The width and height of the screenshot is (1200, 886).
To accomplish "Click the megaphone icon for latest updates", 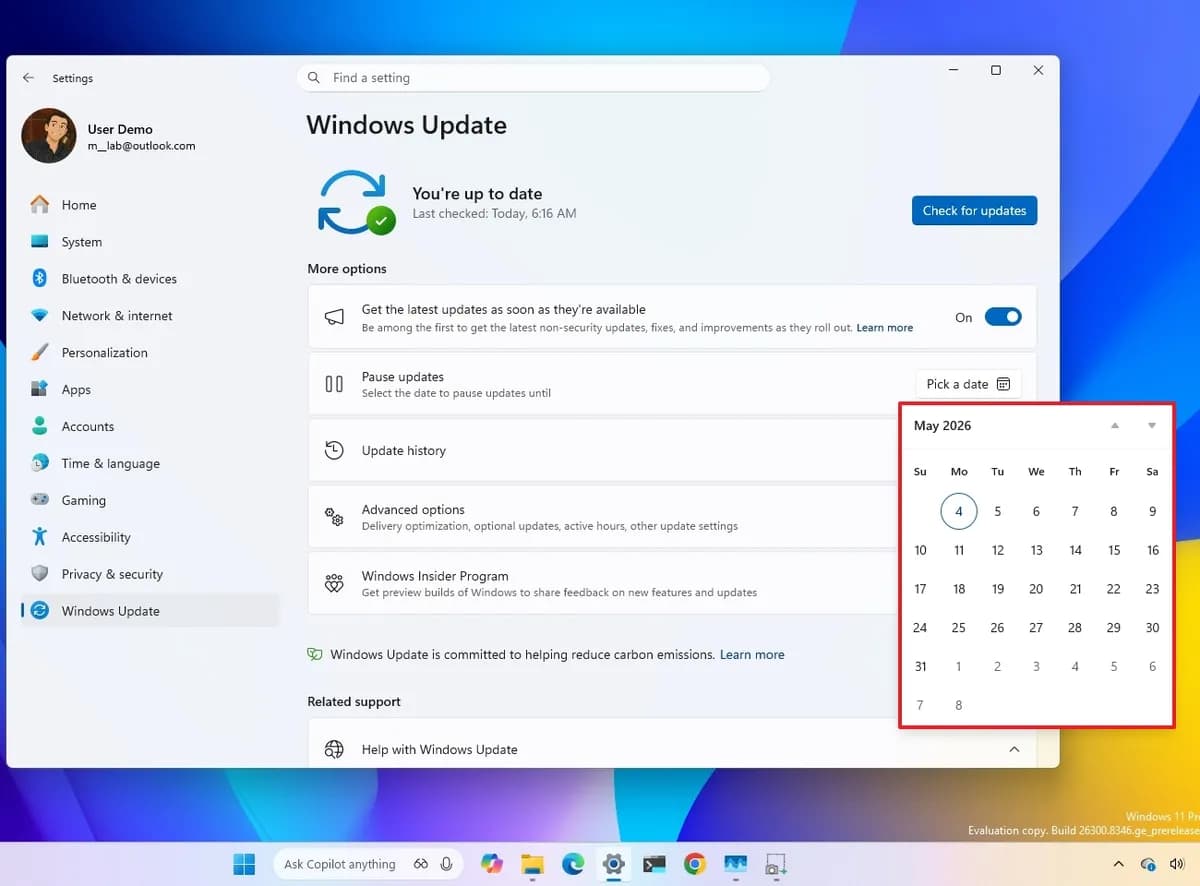I will 334,317.
